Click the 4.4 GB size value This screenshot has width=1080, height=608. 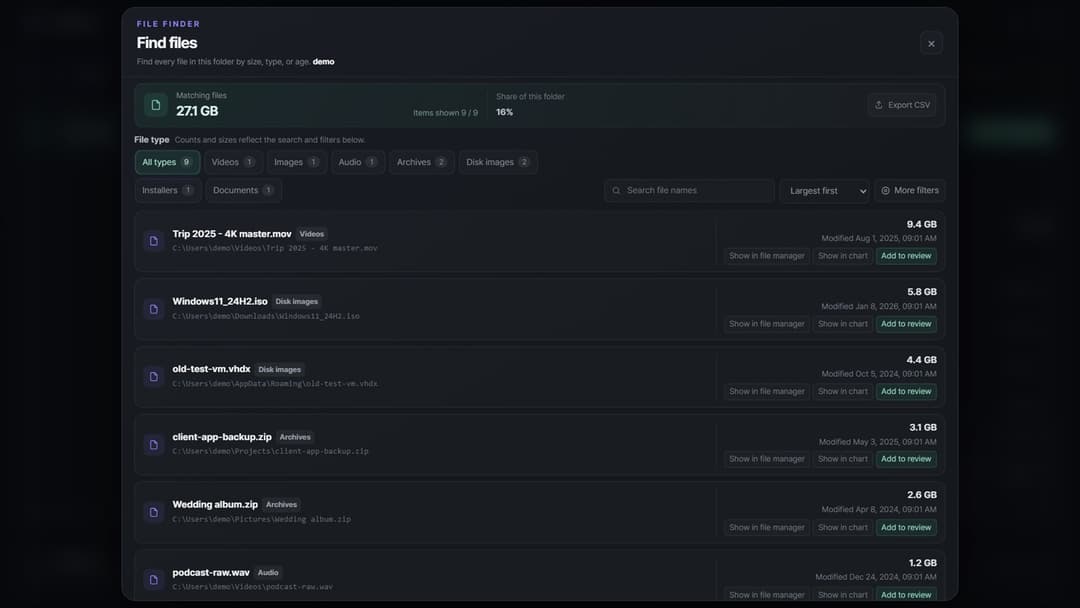click(921, 360)
